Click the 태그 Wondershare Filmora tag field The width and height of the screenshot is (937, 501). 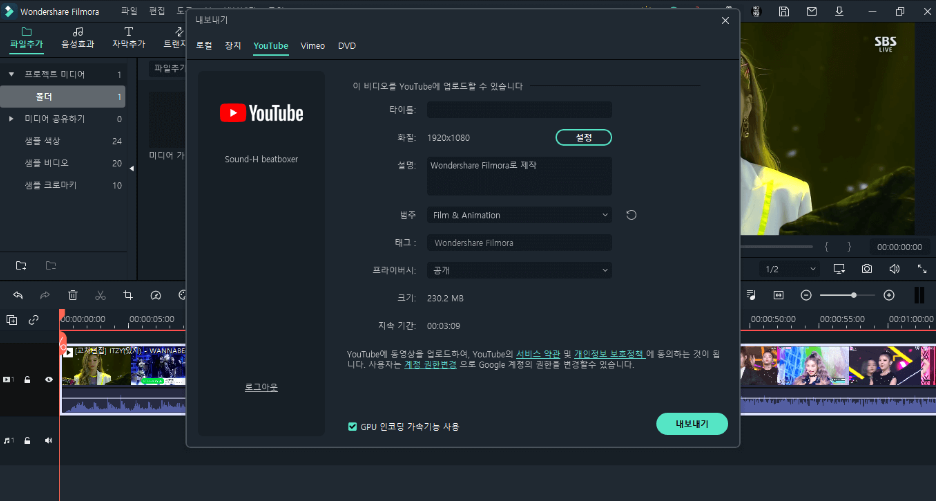(519, 243)
